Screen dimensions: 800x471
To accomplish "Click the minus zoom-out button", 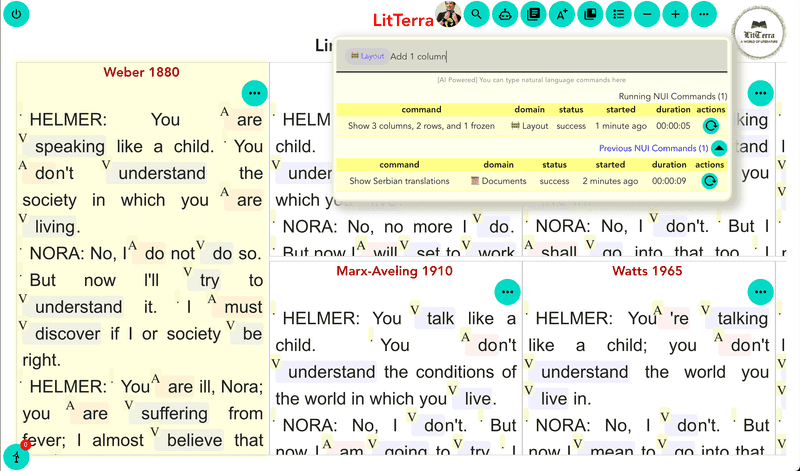I will (x=647, y=14).
